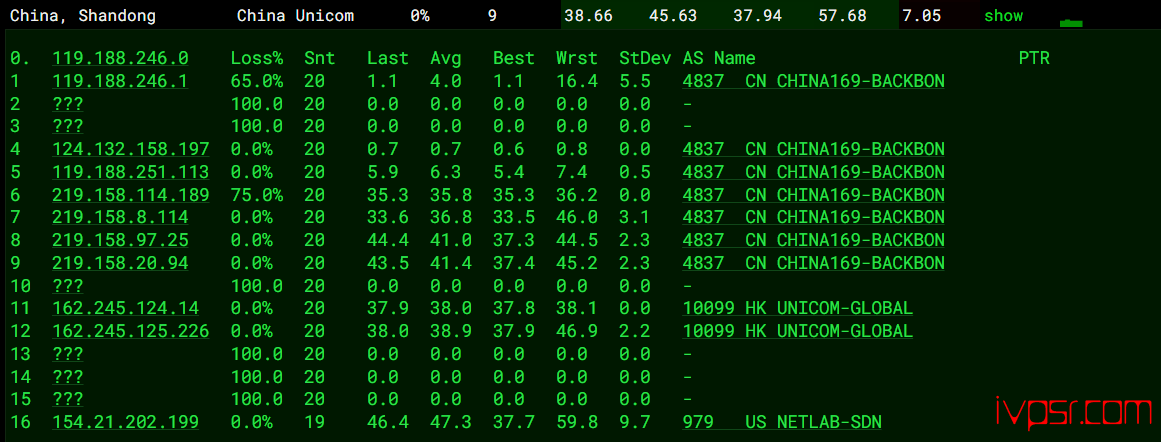This screenshot has height=442, width=1161.
Task: Select the 119.188.251.113 address link
Action: pyautogui.click(x=131, y=172)
